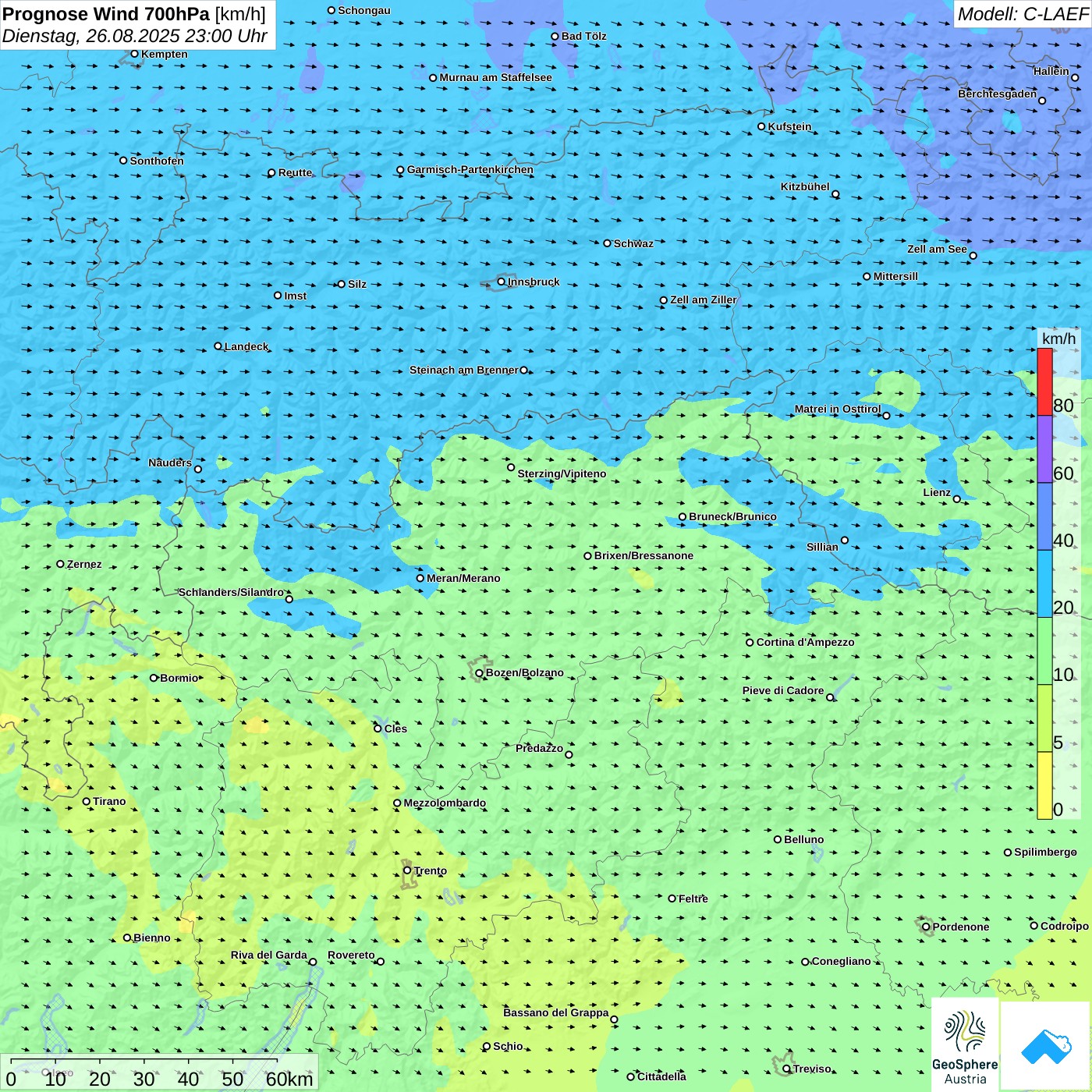Click the red 80 km/h legend swatch
Image resolution: width=1092 pixels, height=1092 pixels.
[1044, 381]
